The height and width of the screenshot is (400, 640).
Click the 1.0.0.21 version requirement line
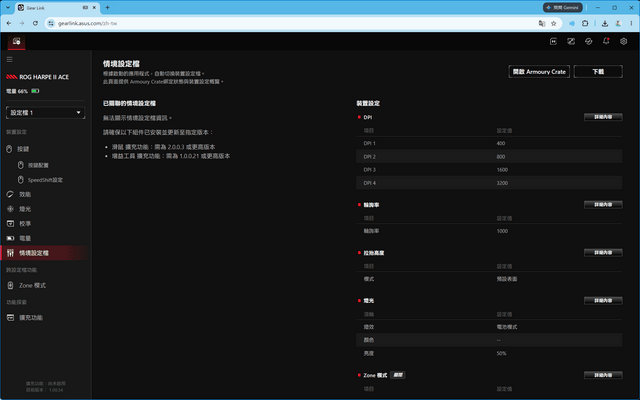pyautogui.click(x=171, y=156)
